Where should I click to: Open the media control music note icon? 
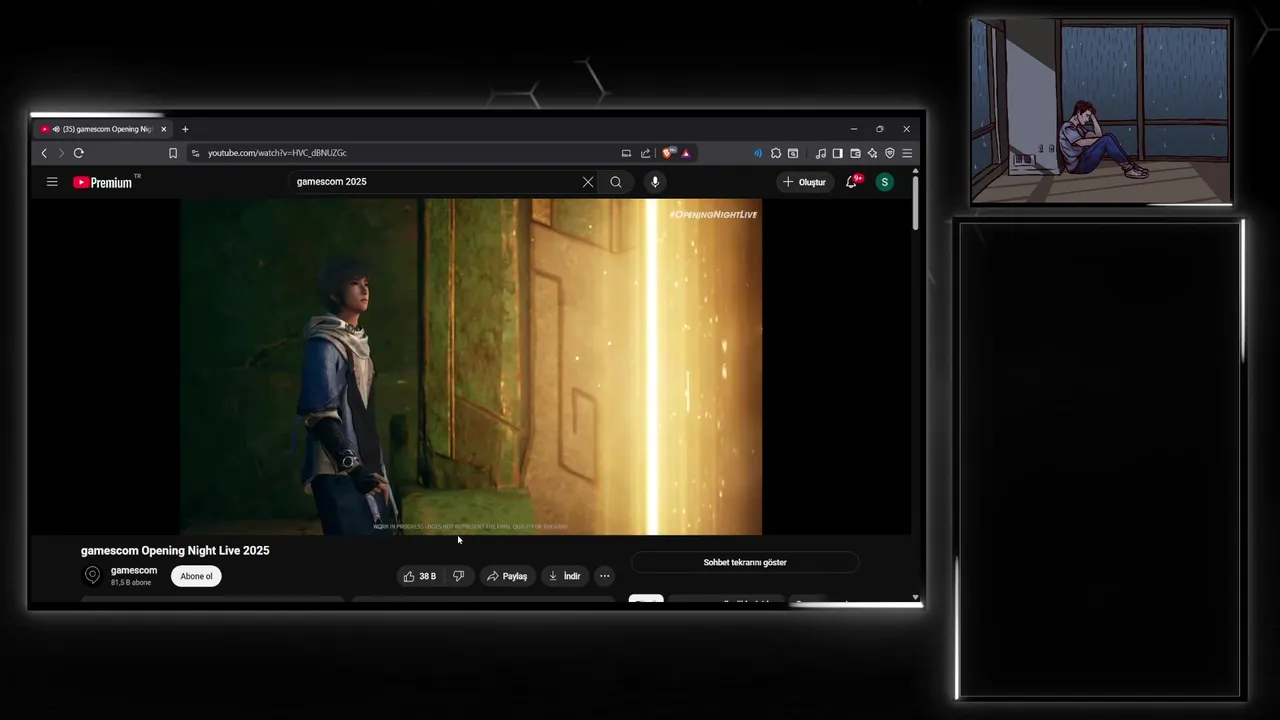point(821,153)
